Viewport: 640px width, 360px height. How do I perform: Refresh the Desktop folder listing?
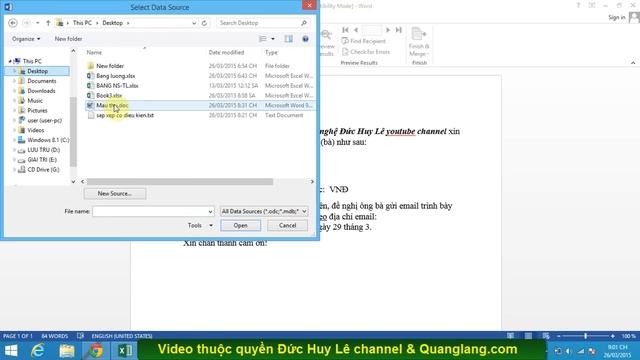click(204, 23)
